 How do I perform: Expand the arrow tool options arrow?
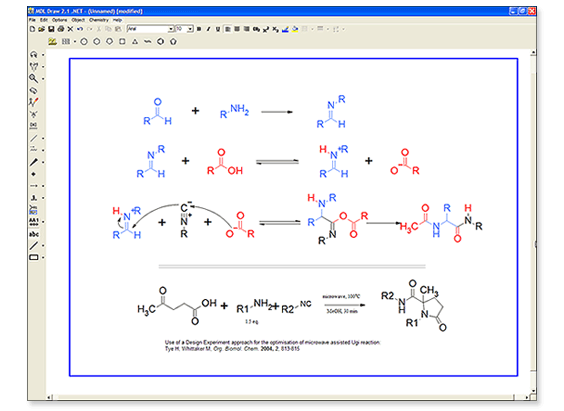(x=43, y=186)
